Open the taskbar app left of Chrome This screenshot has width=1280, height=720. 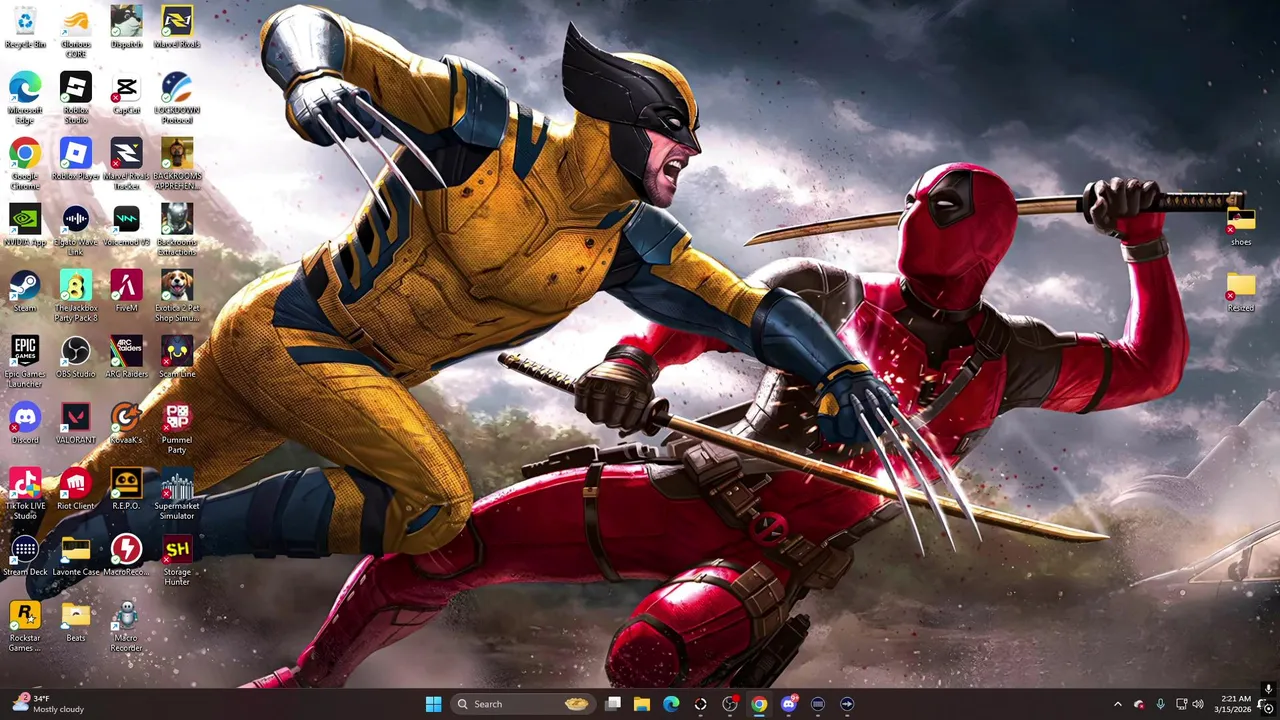point(730,704)
